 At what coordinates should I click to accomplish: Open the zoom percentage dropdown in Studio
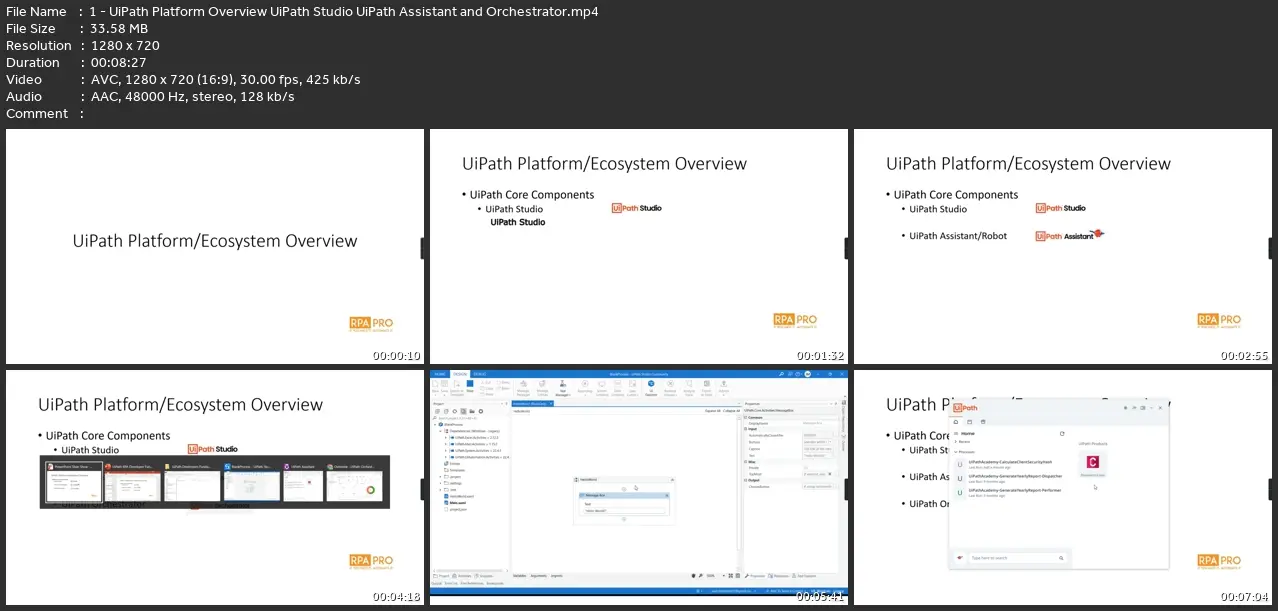click(x=724, y=576)
